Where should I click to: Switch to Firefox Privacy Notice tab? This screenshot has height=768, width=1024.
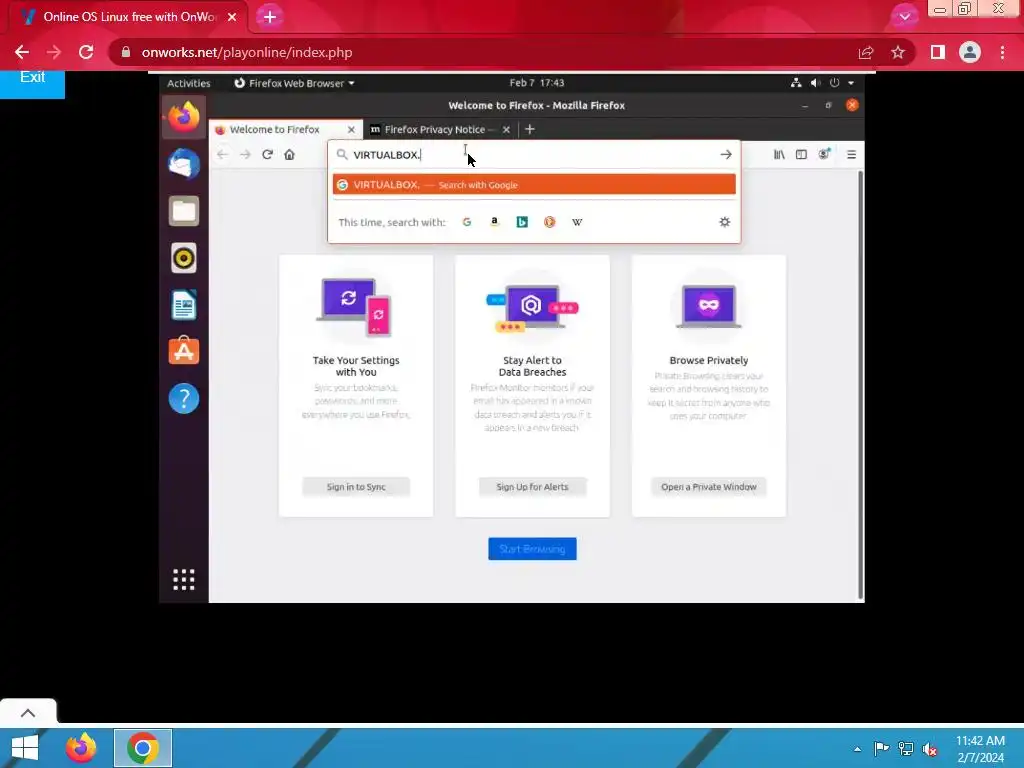point(440,129)
